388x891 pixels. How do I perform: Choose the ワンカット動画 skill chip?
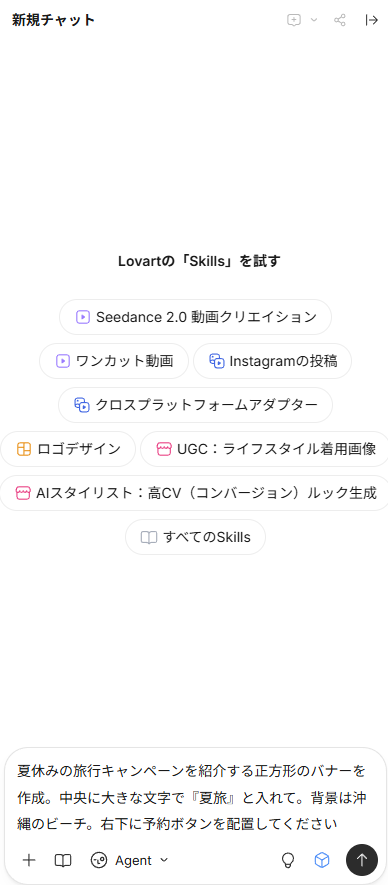[114, 361]
